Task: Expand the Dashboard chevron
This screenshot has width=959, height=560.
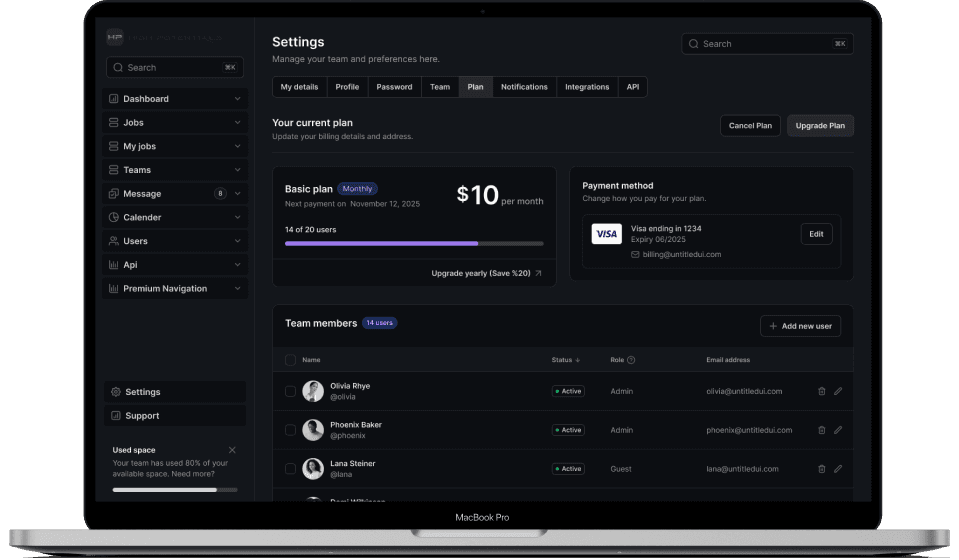Action: [237, 98]
